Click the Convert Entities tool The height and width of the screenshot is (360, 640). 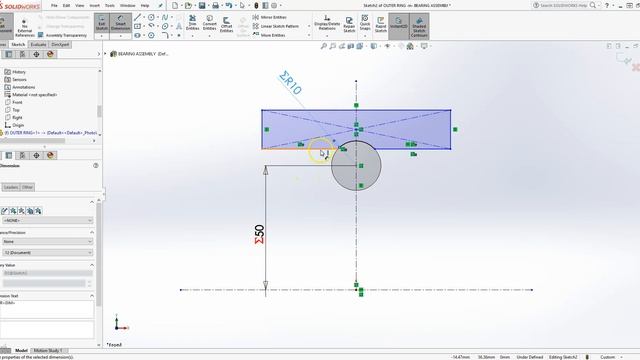pyautogui.click(x=209, y=22)
